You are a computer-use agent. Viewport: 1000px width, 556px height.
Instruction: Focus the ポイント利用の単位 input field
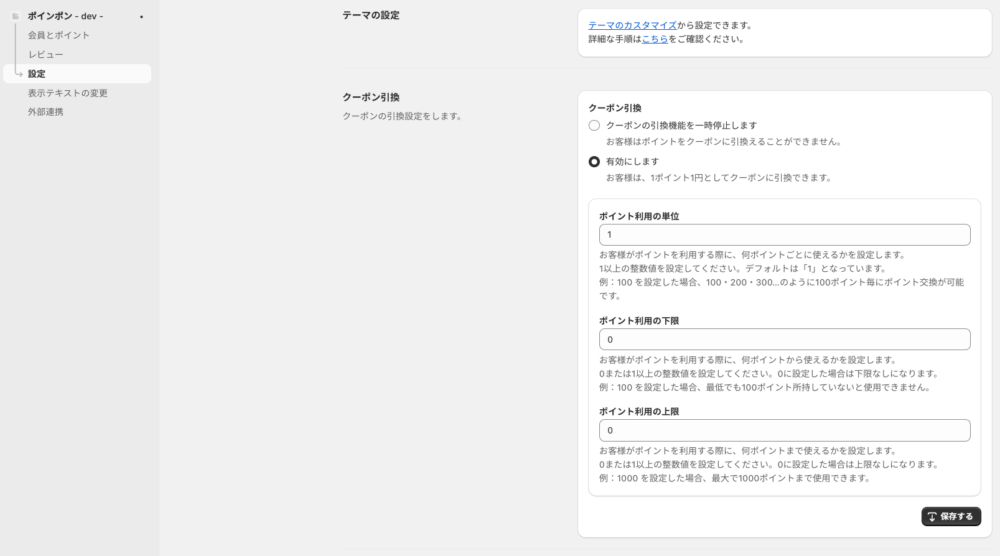(784, 235)
